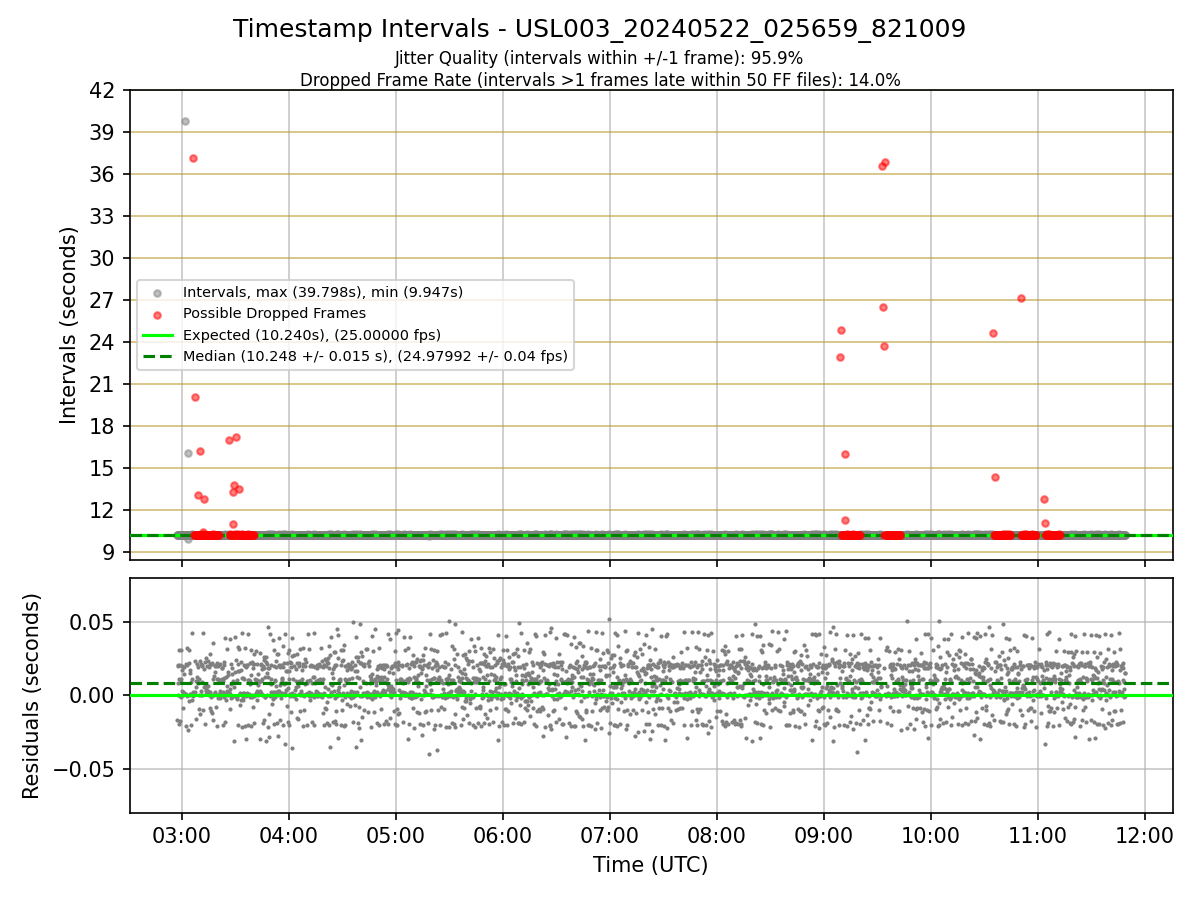Click the 'Expected (10.240s), (25.00000 fps)' legend entry

pyautogui.click(x=312, y=334)
